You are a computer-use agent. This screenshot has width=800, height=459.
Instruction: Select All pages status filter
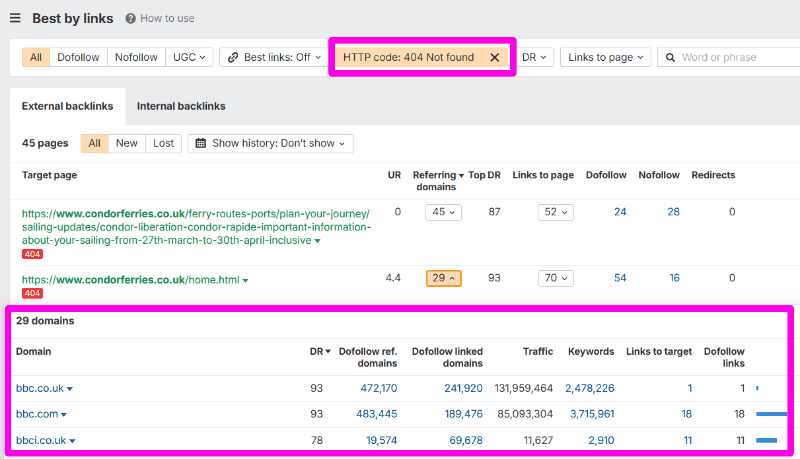94,143
